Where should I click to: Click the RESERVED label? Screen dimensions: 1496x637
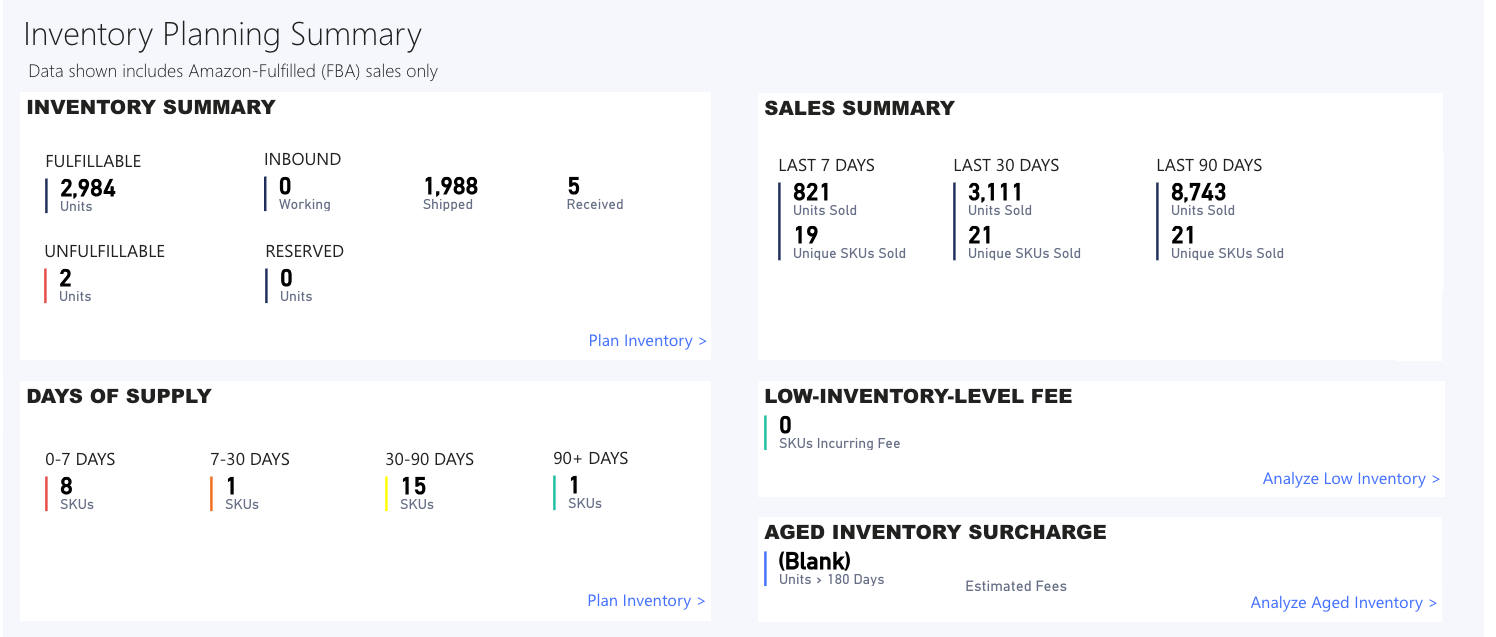point(304,252)
